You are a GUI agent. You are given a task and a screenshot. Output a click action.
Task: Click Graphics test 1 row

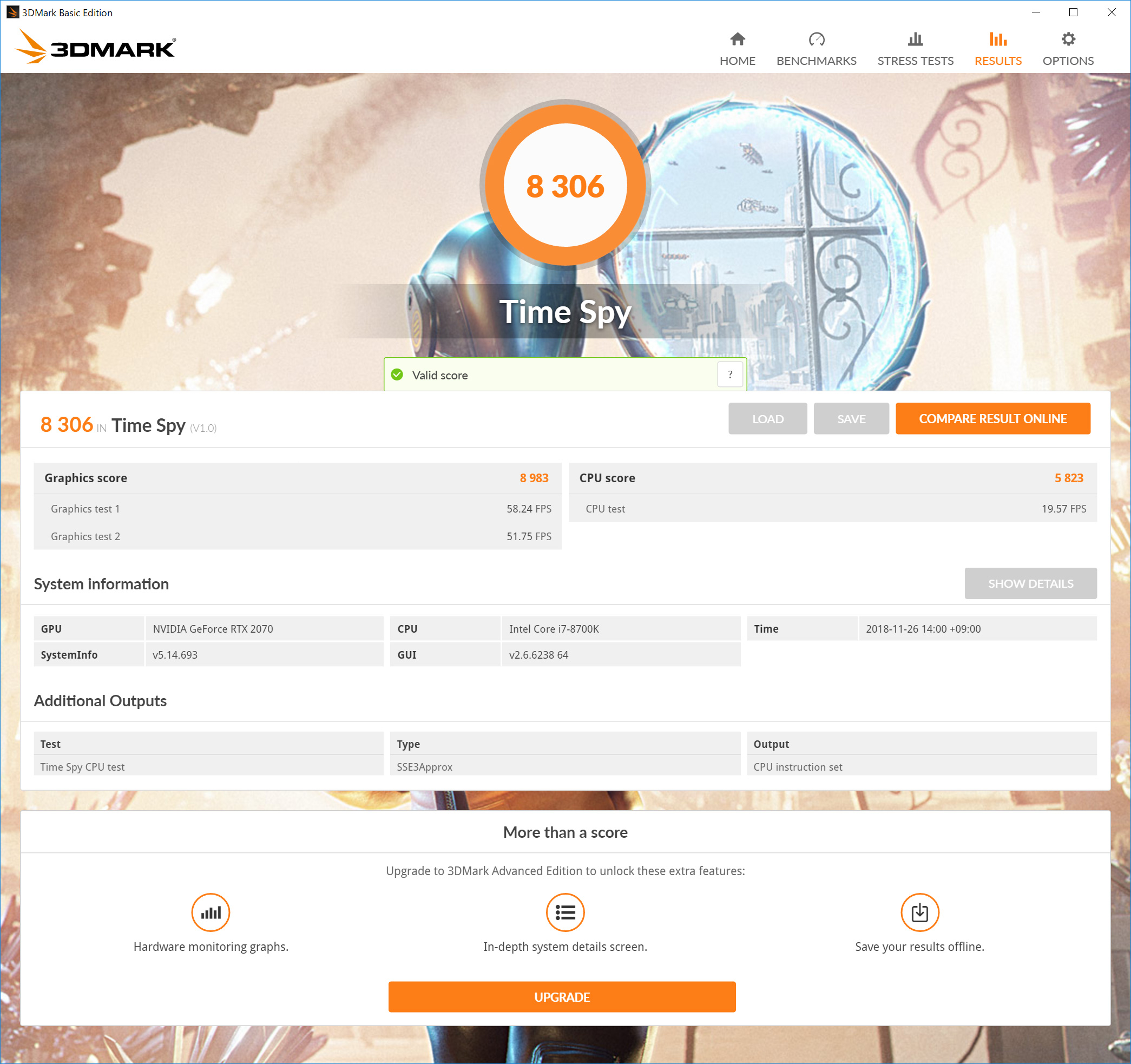(x=298, y=509)
